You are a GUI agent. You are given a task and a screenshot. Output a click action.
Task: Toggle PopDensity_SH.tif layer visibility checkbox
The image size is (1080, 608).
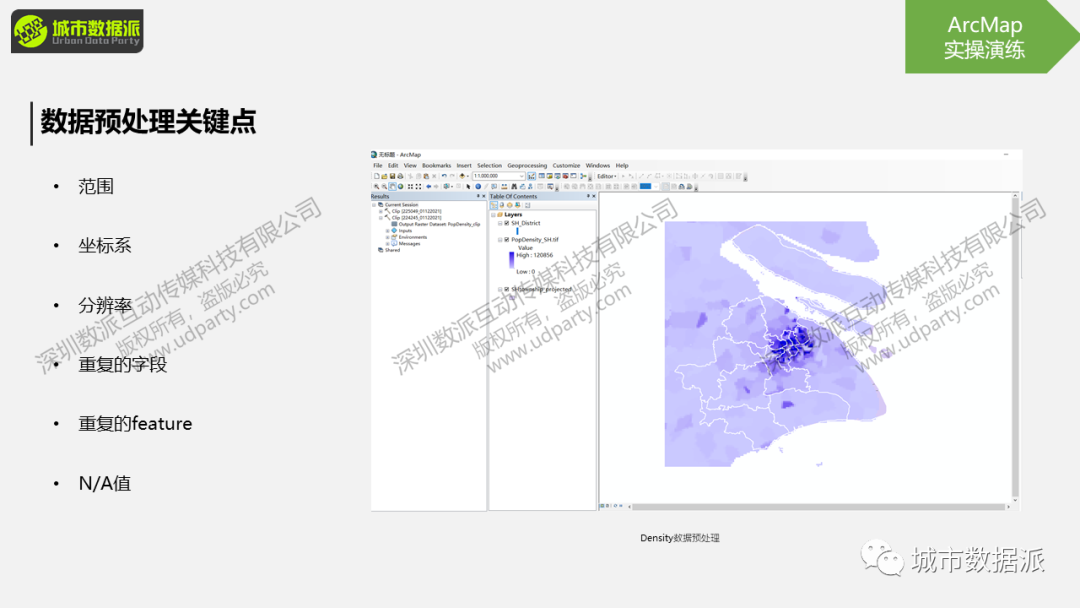[506, 240]
